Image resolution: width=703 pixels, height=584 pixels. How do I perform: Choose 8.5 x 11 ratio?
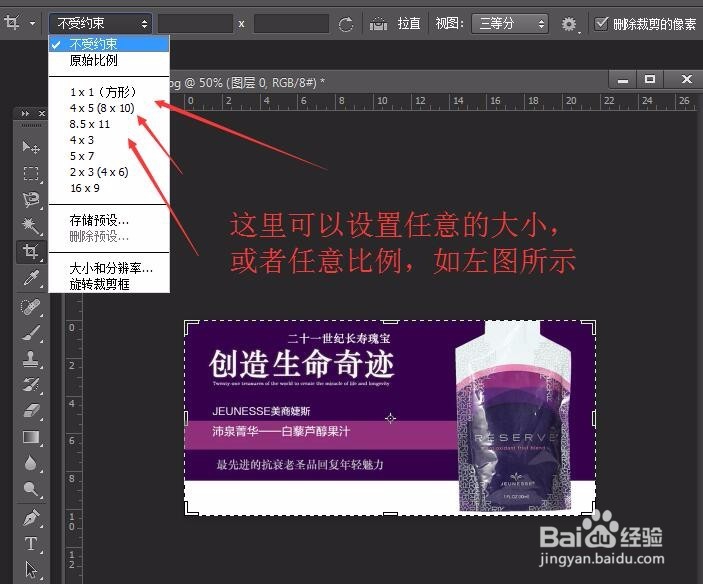[x=109, y=124]
